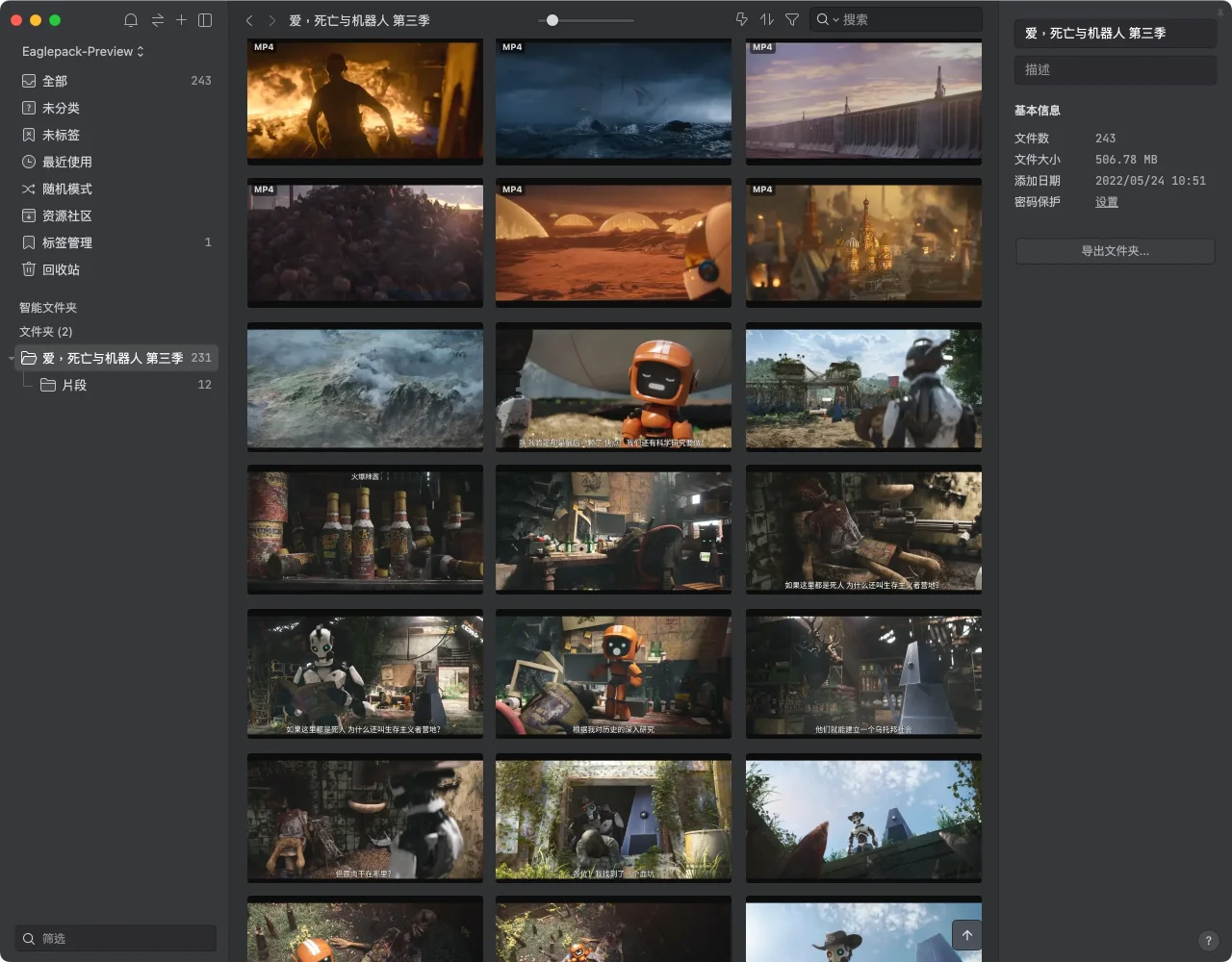Viewport: 1232px width, 962px height.
Task: Open the sort order icon
Action: 767,19
